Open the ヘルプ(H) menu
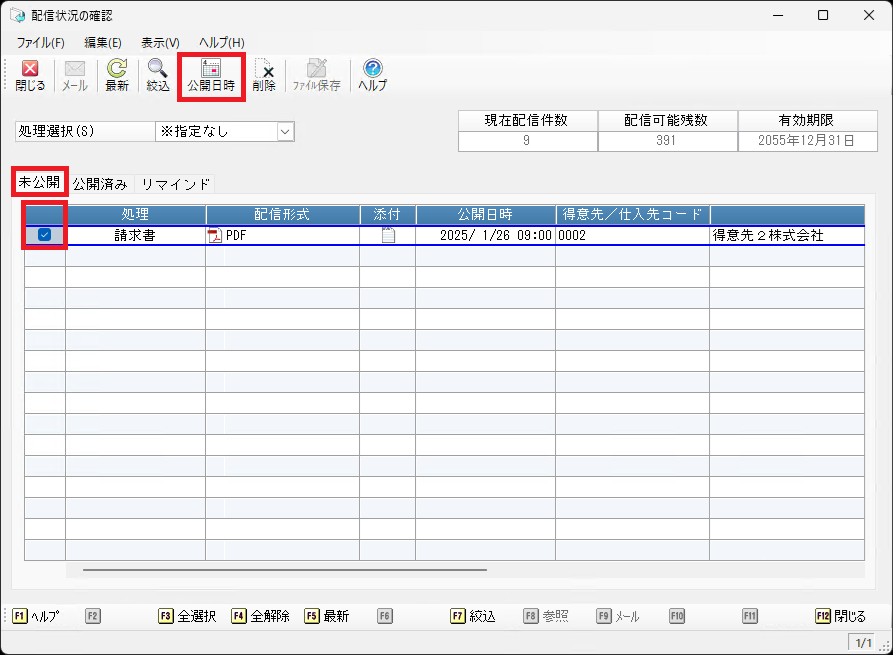Image resolution: width=894 pixels, height=656 pixels. point(222,43)
